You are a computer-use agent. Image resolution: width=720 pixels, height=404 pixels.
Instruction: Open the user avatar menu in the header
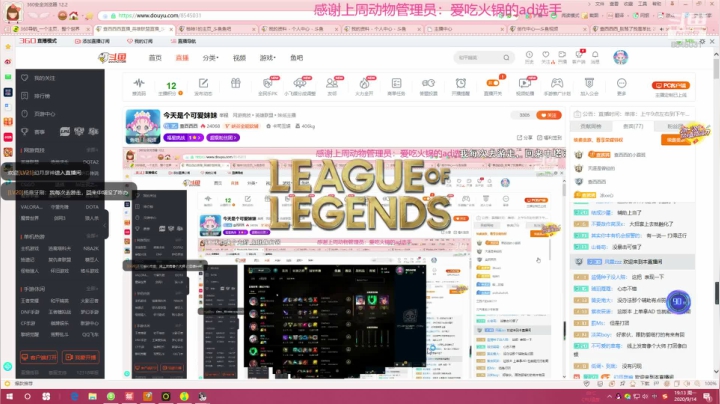coord(620,57)
